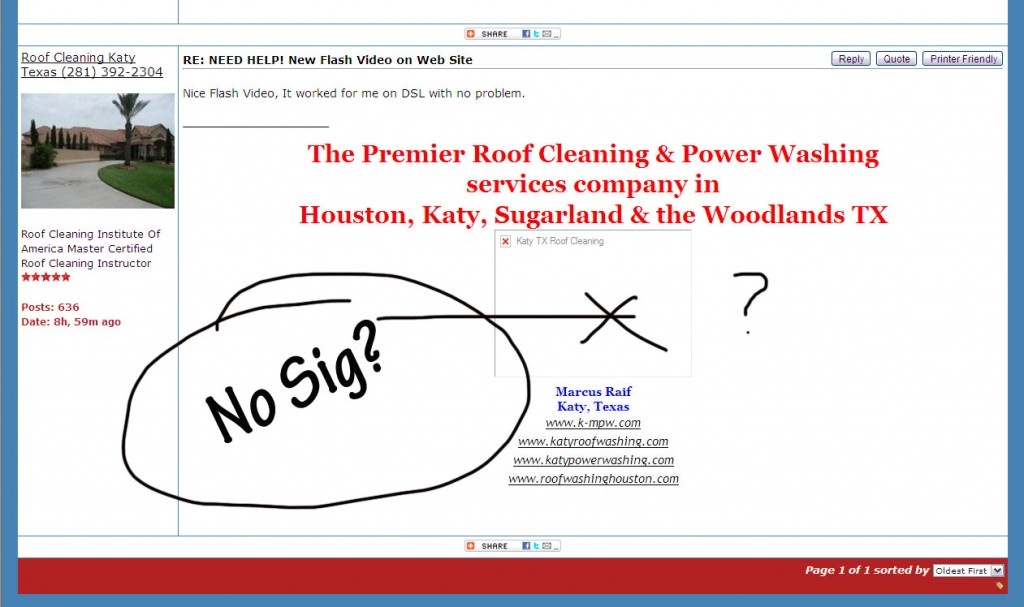This screenshot has width=1024, height=607.
Task: Open the Oldest First sort dropdown
Action: pyautogui.click(x=968, y=570)
